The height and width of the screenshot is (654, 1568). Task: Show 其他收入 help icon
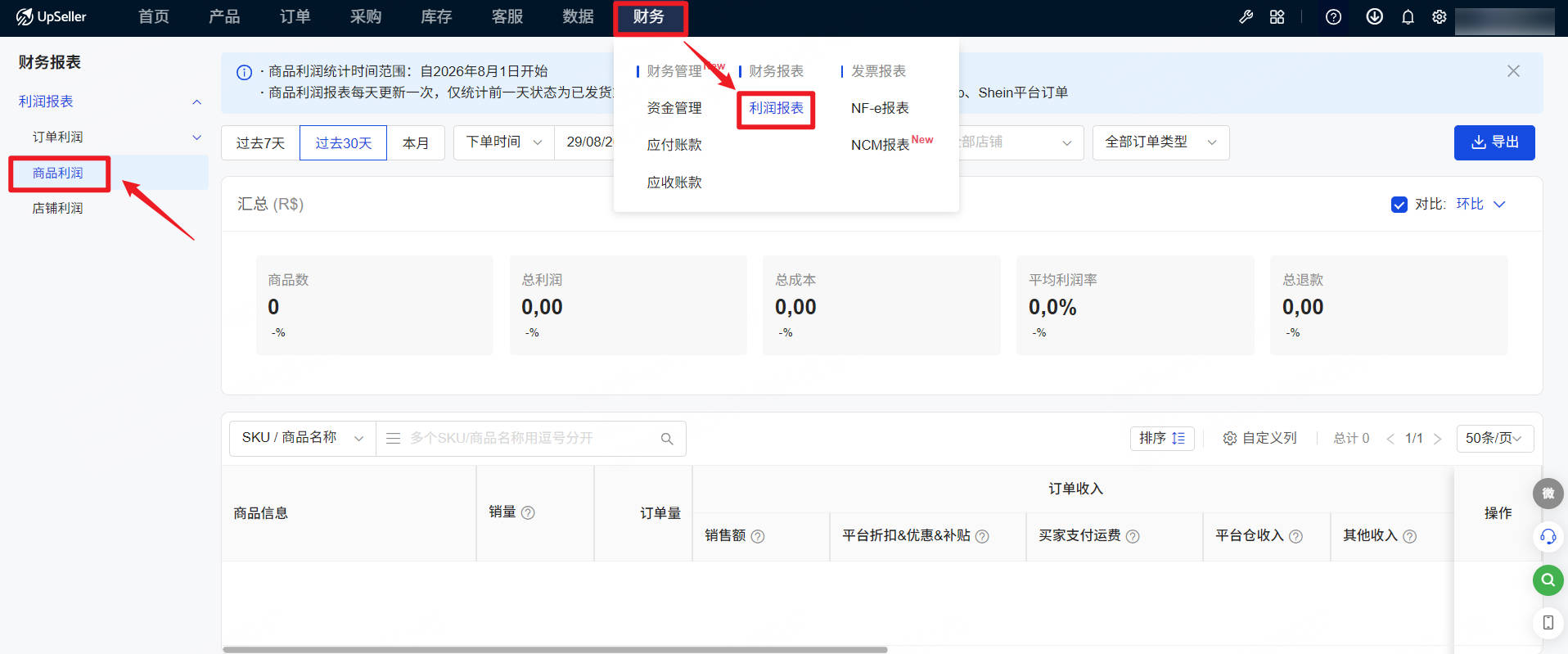tap(1409, 536)
